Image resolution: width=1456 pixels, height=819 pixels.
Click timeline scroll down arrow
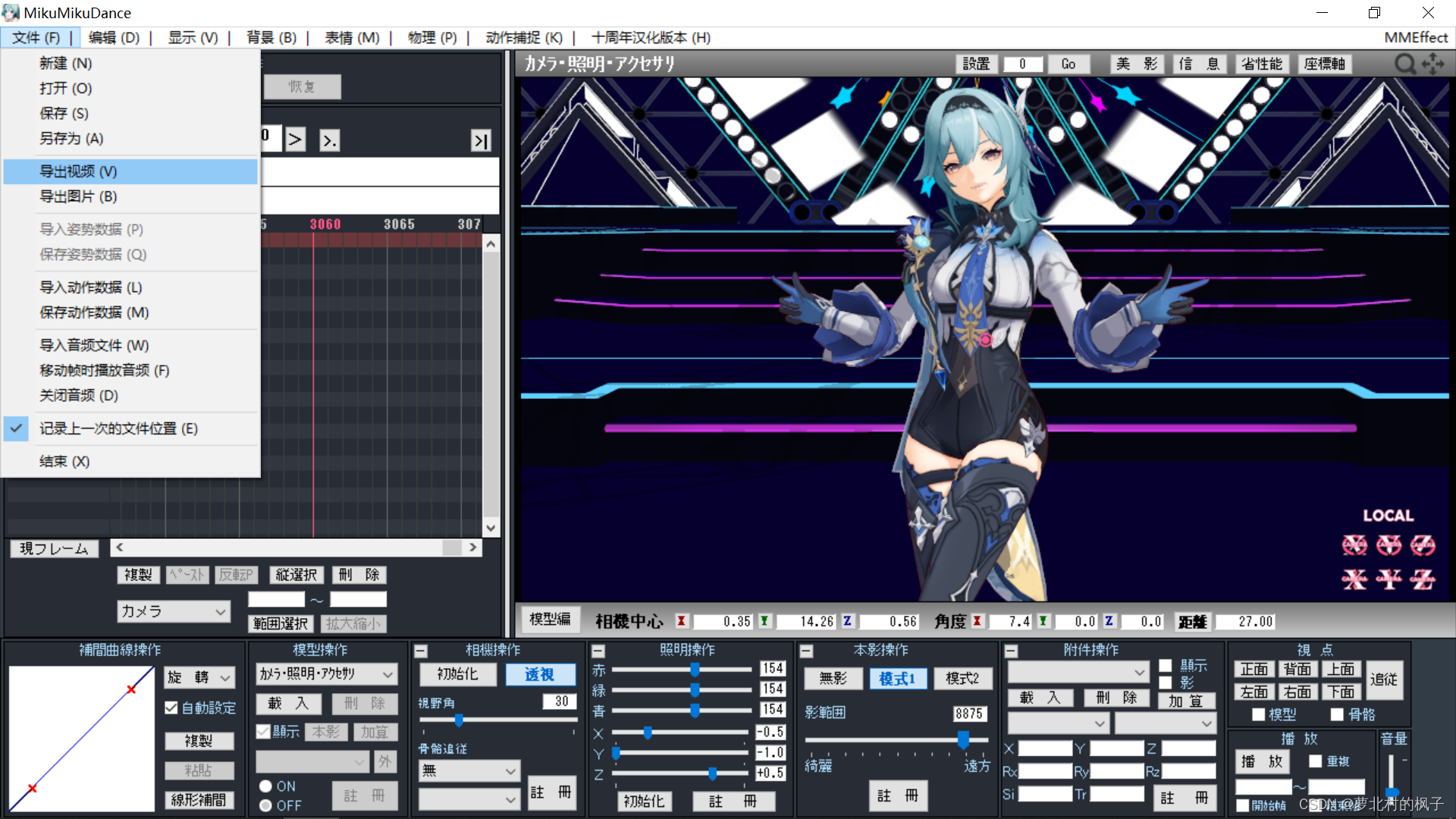[x=491, y=528]
